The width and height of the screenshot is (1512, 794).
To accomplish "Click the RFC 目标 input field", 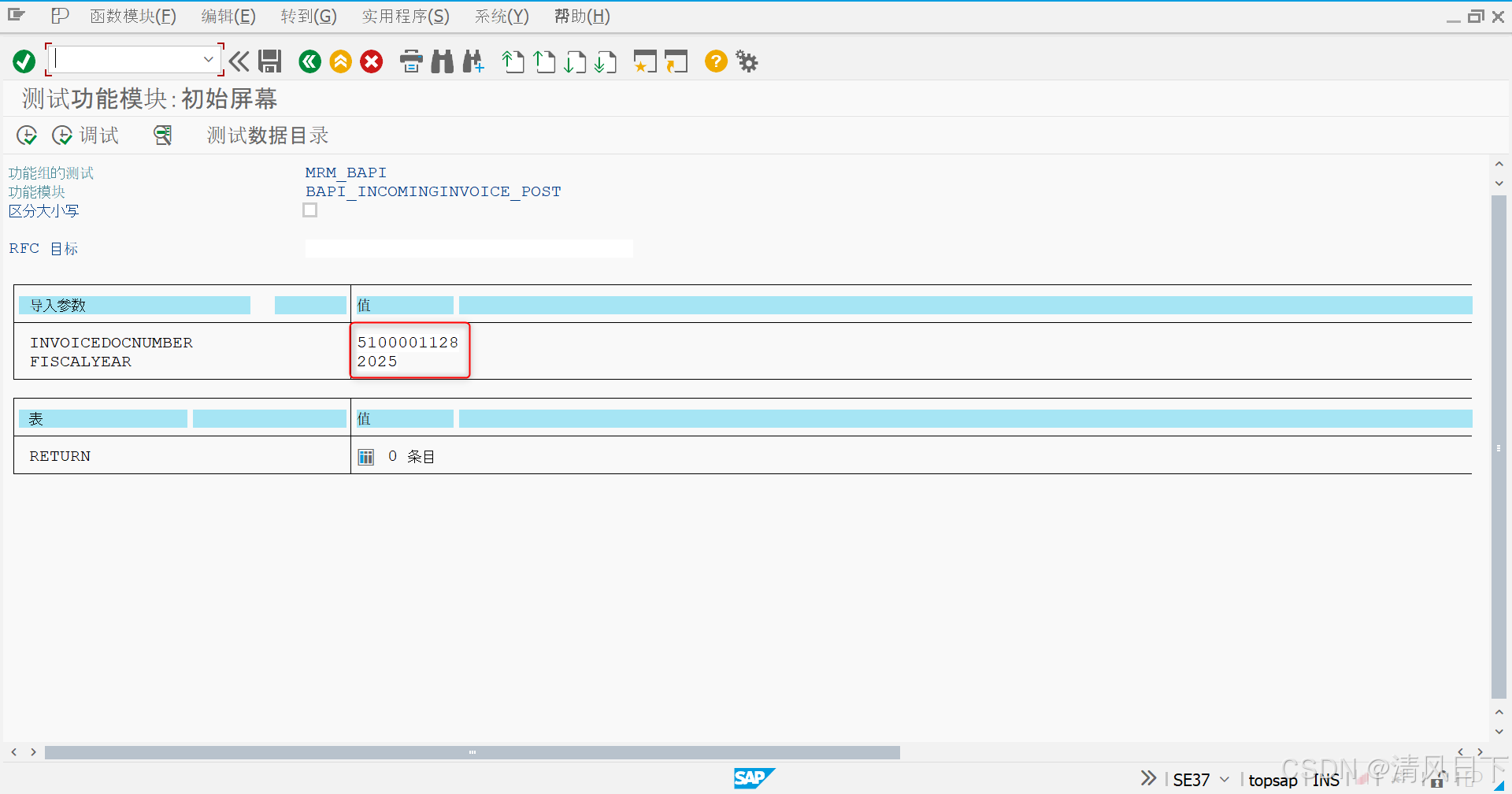I will tap(469, 247).
